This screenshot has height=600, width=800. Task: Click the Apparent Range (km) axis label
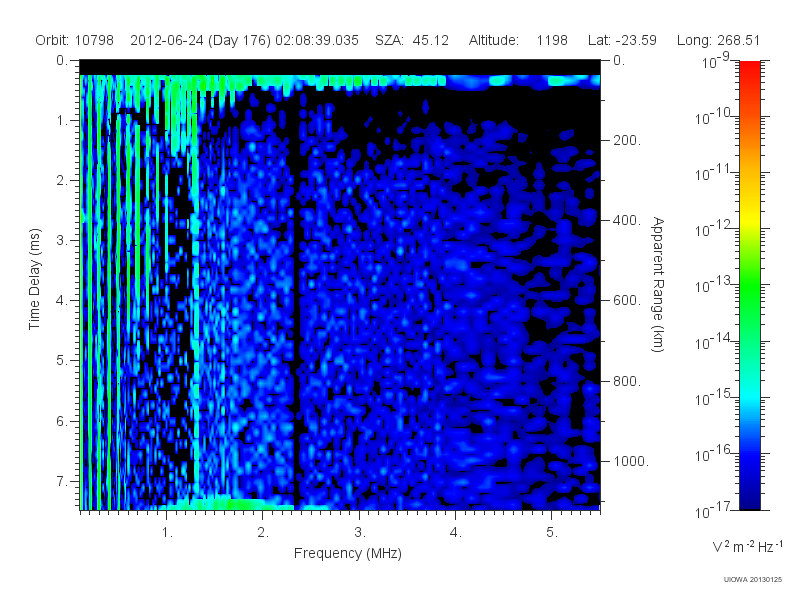pos(658,284)
